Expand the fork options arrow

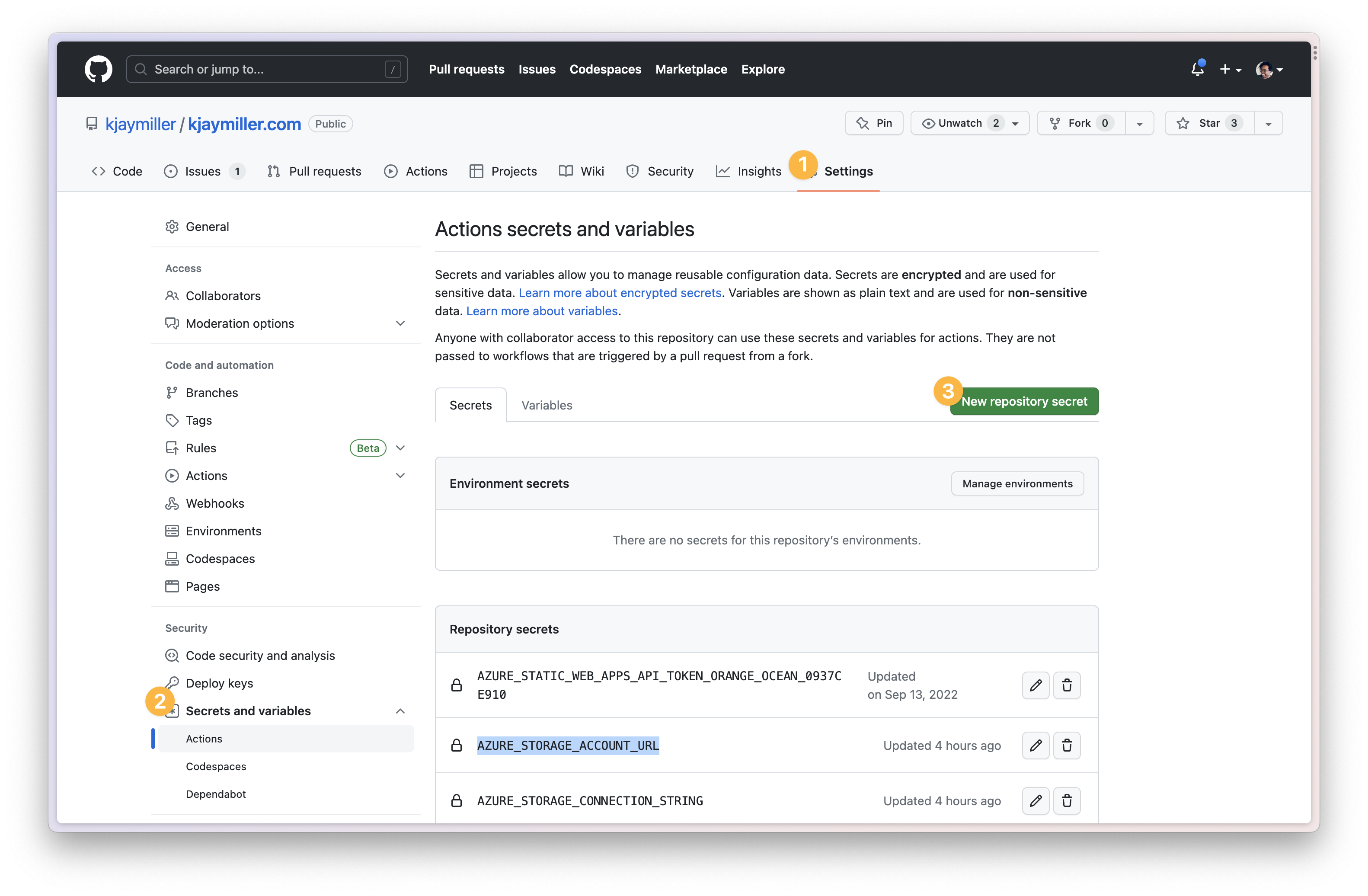1139,123
